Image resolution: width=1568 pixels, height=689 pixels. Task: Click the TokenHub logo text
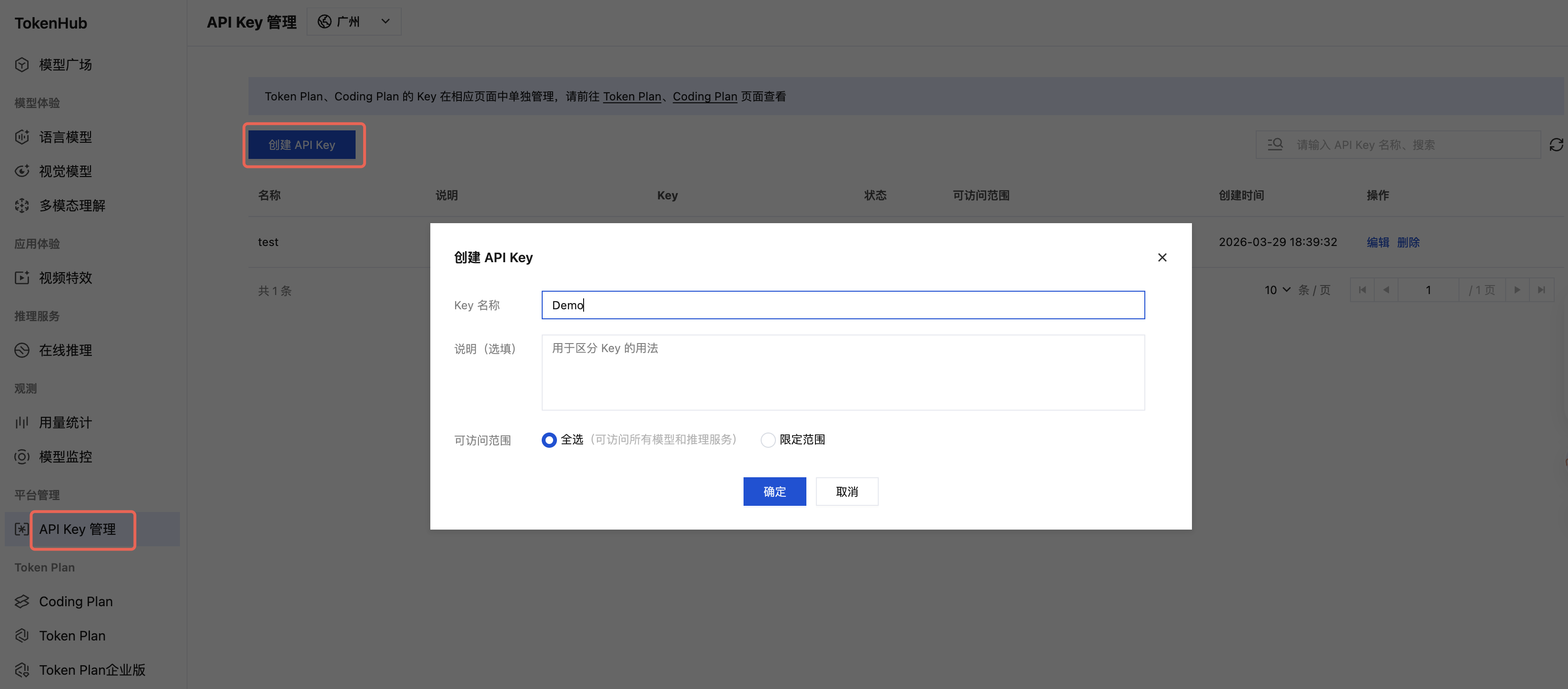[50, 23]
